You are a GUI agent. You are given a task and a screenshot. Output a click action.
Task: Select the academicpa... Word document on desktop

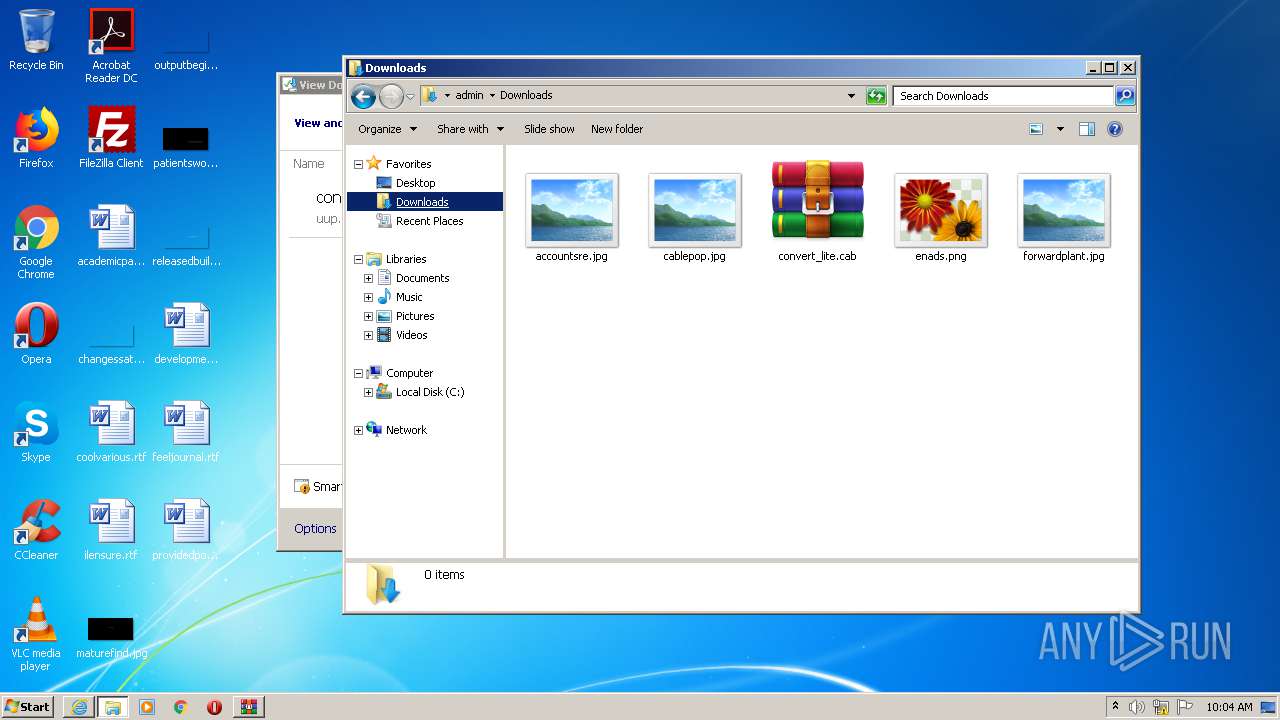point(111,236)
